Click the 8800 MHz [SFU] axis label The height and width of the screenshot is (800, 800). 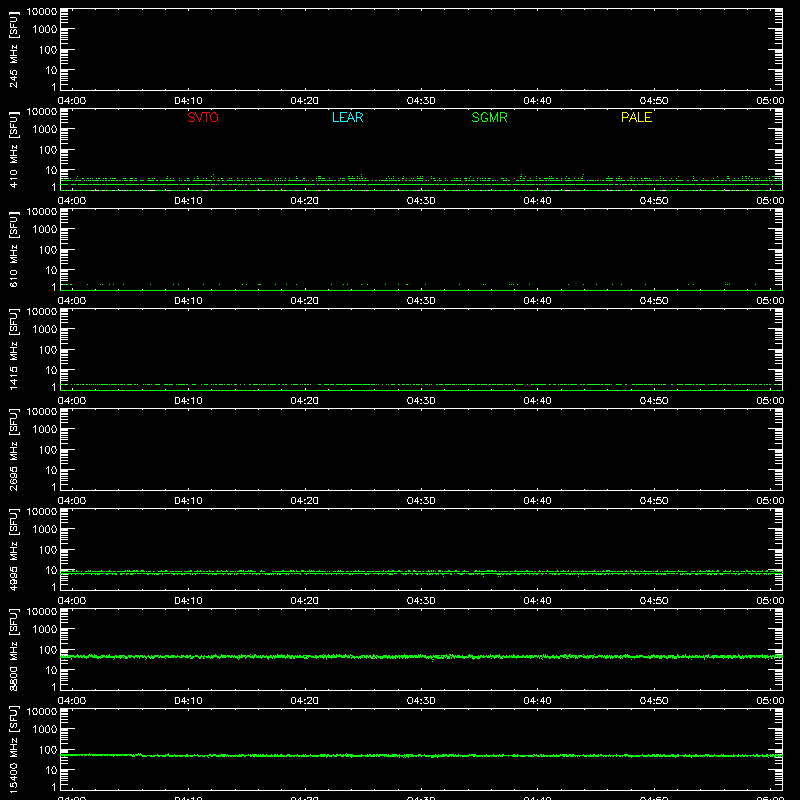pyautogui.click(x=13, y=649)
